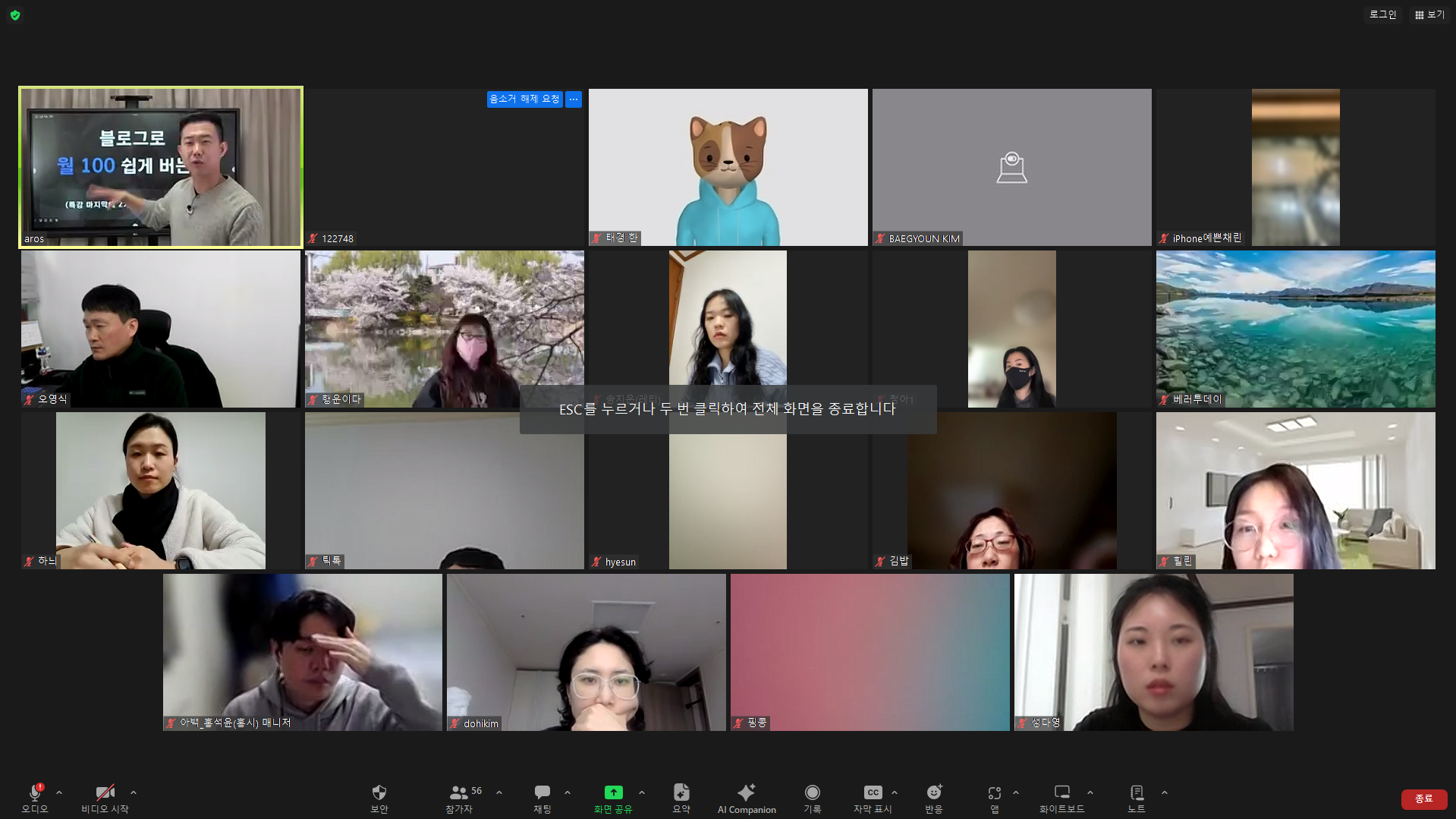Screen dimensions: 1456x819
Task: Open the 화이트보드 whiteboard icon
Action: click(x=1062, y=792)
